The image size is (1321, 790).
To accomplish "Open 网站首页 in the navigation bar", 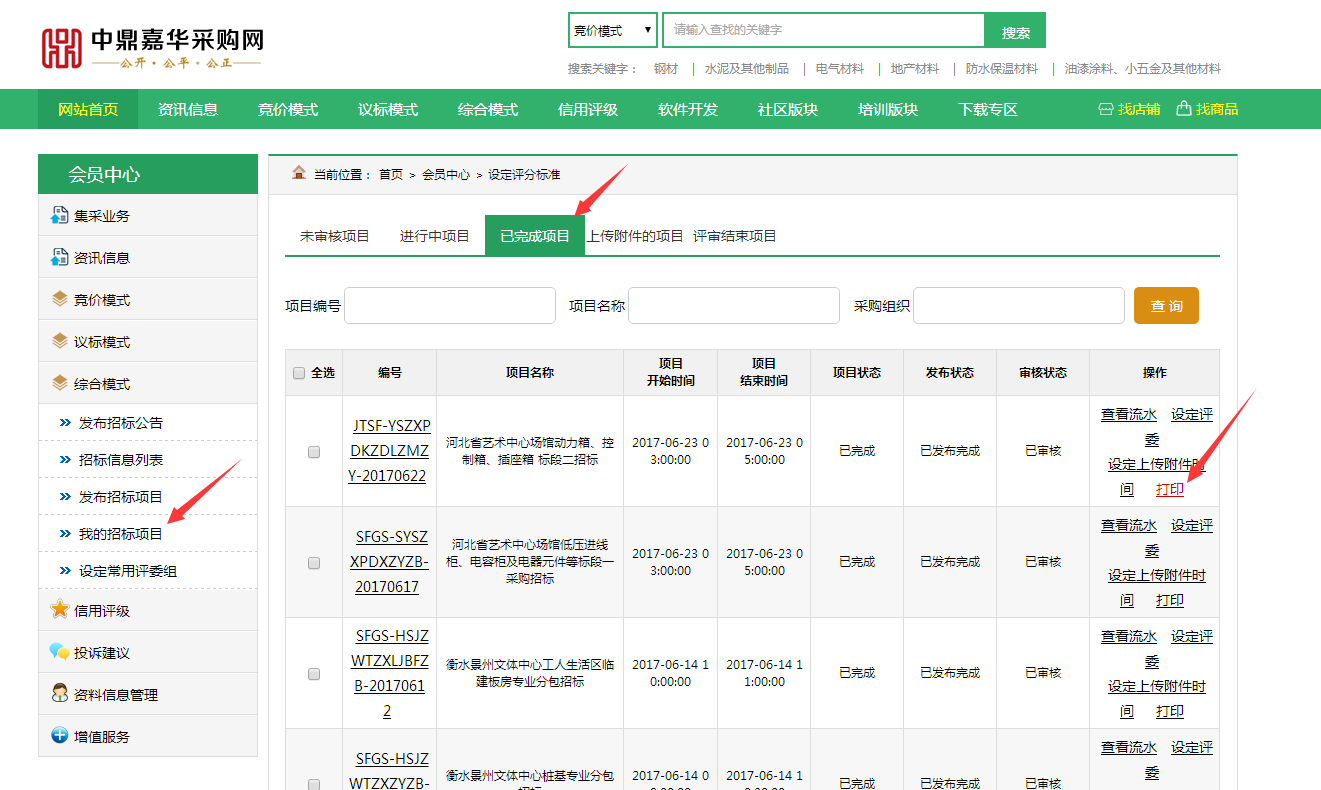I will point(88,109).
